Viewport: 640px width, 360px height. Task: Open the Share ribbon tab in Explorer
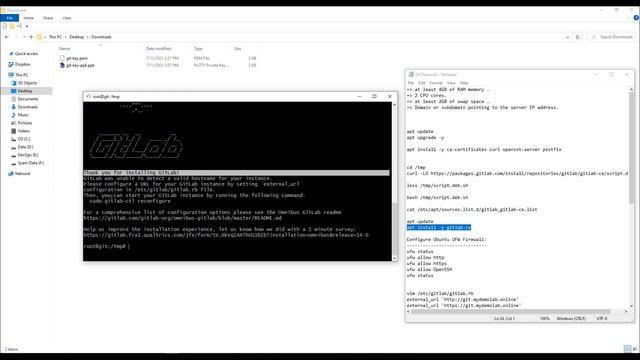pyautogui.click(x=48, y=18)
